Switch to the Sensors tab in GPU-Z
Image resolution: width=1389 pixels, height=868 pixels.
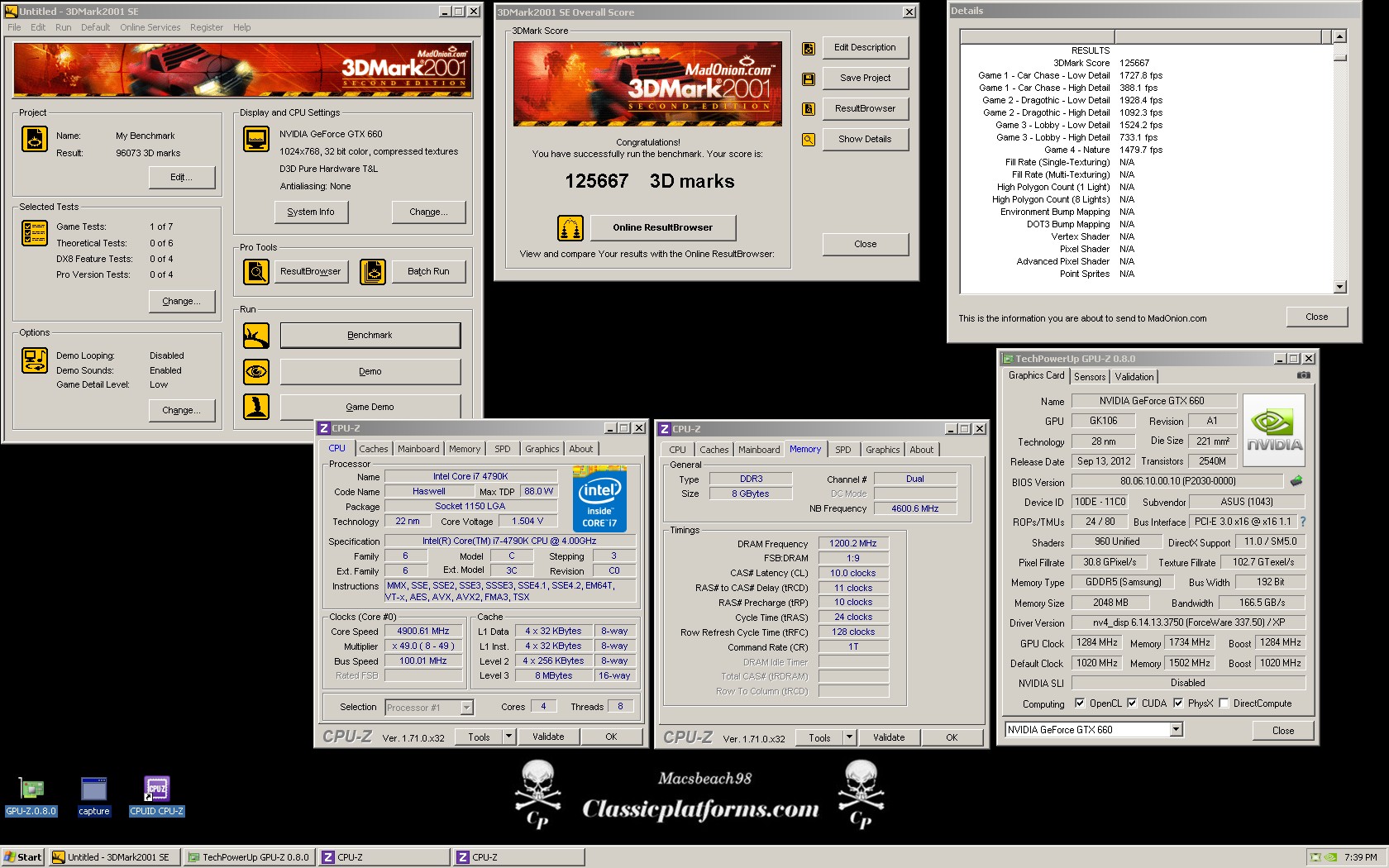1090,377
